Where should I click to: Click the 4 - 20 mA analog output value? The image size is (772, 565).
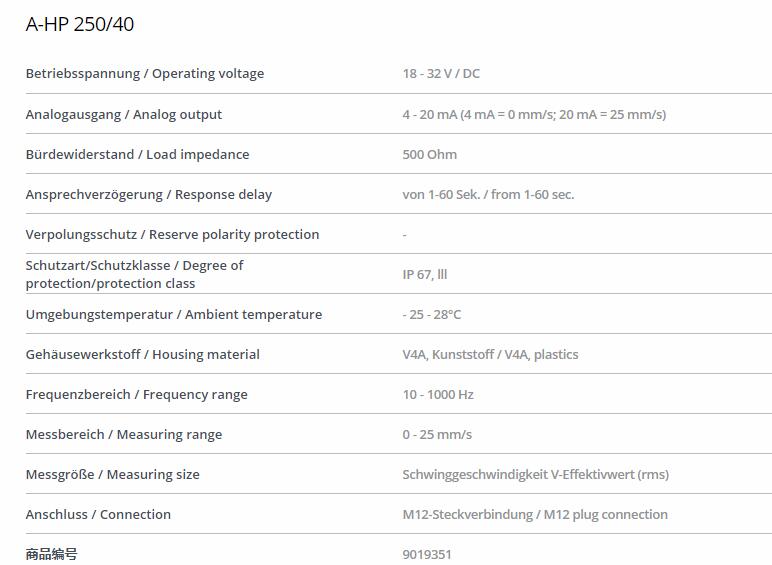click(x=534, y=115)
